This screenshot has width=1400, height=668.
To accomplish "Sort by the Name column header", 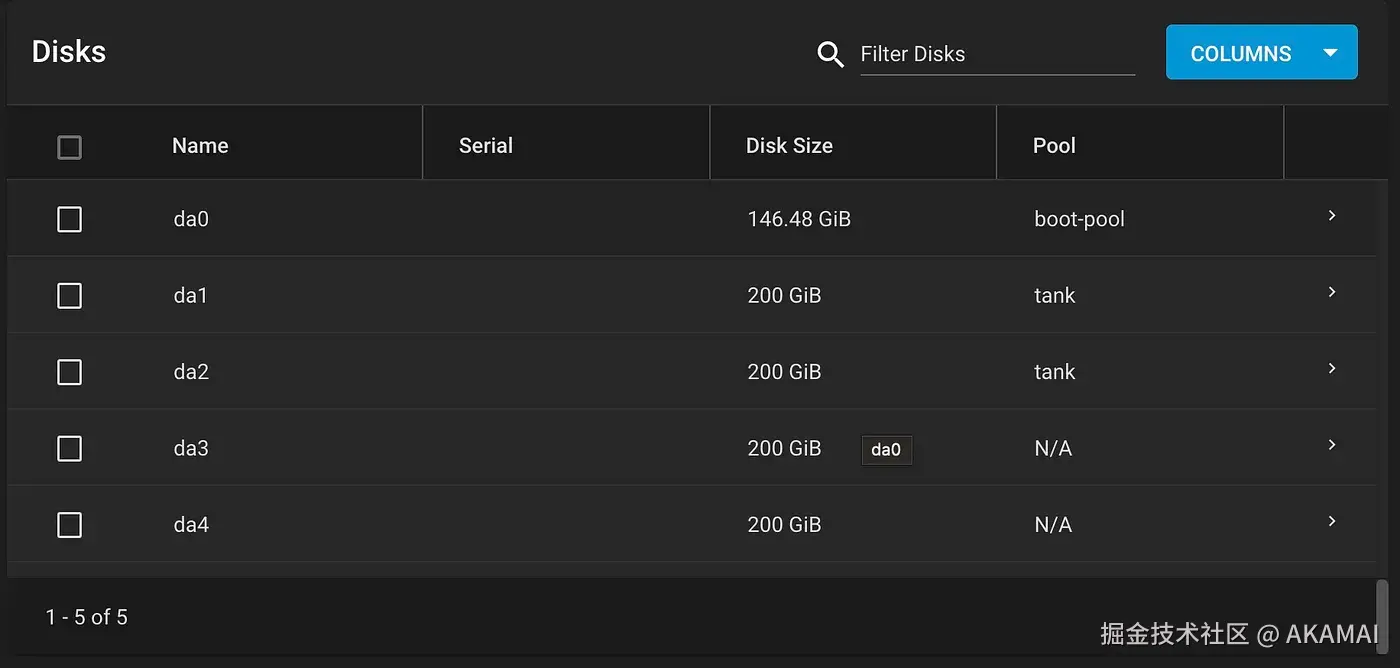I will tap(200, 146).
